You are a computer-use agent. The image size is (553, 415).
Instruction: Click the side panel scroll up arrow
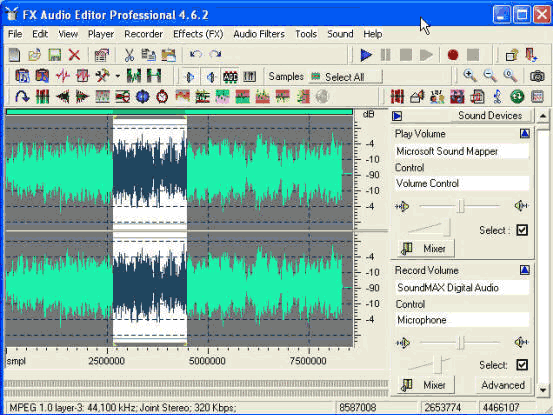pos(543,116)
